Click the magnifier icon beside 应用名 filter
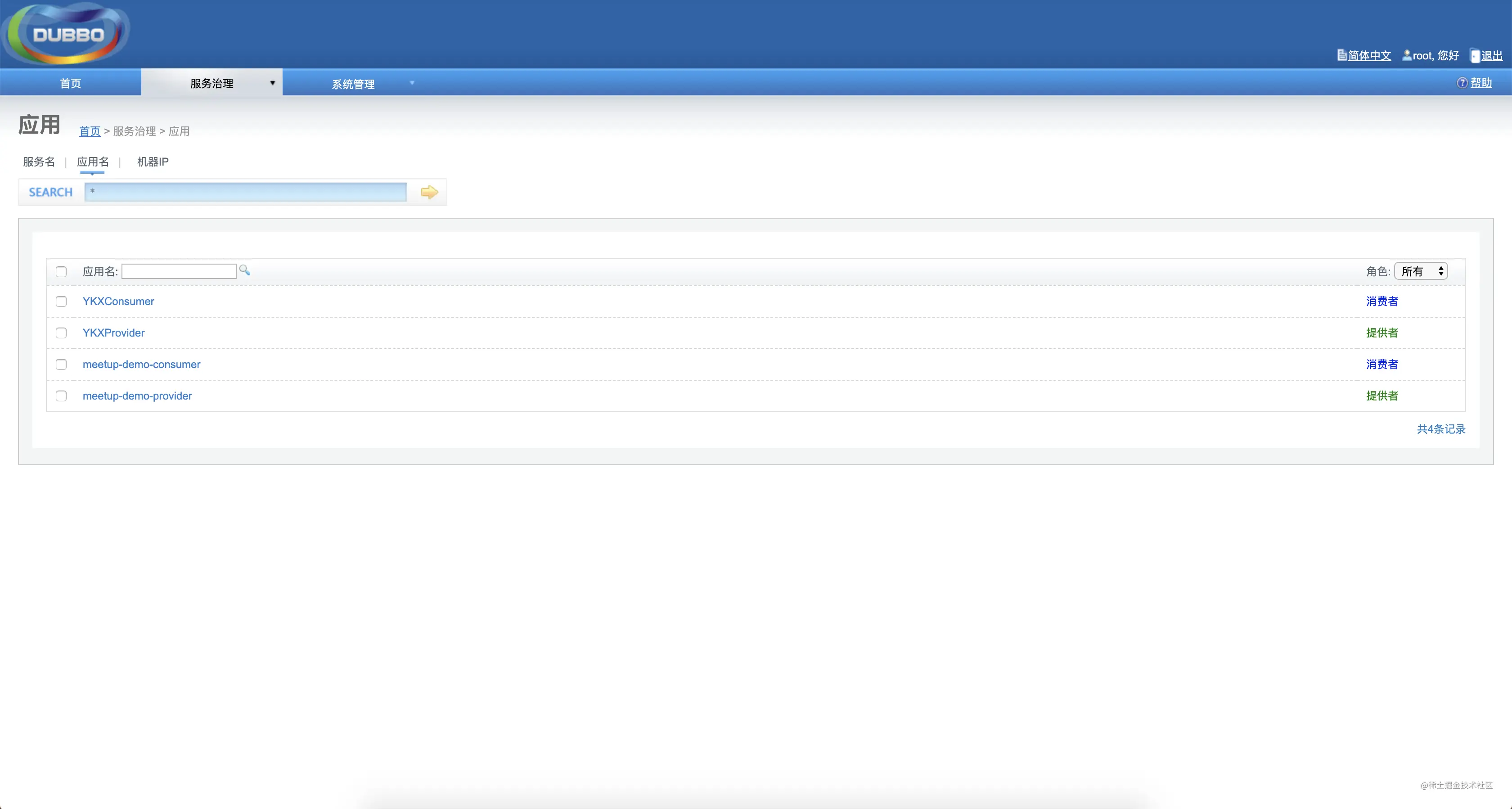The height and width of the screenshot is (809, 1512). tap(245, 270)
